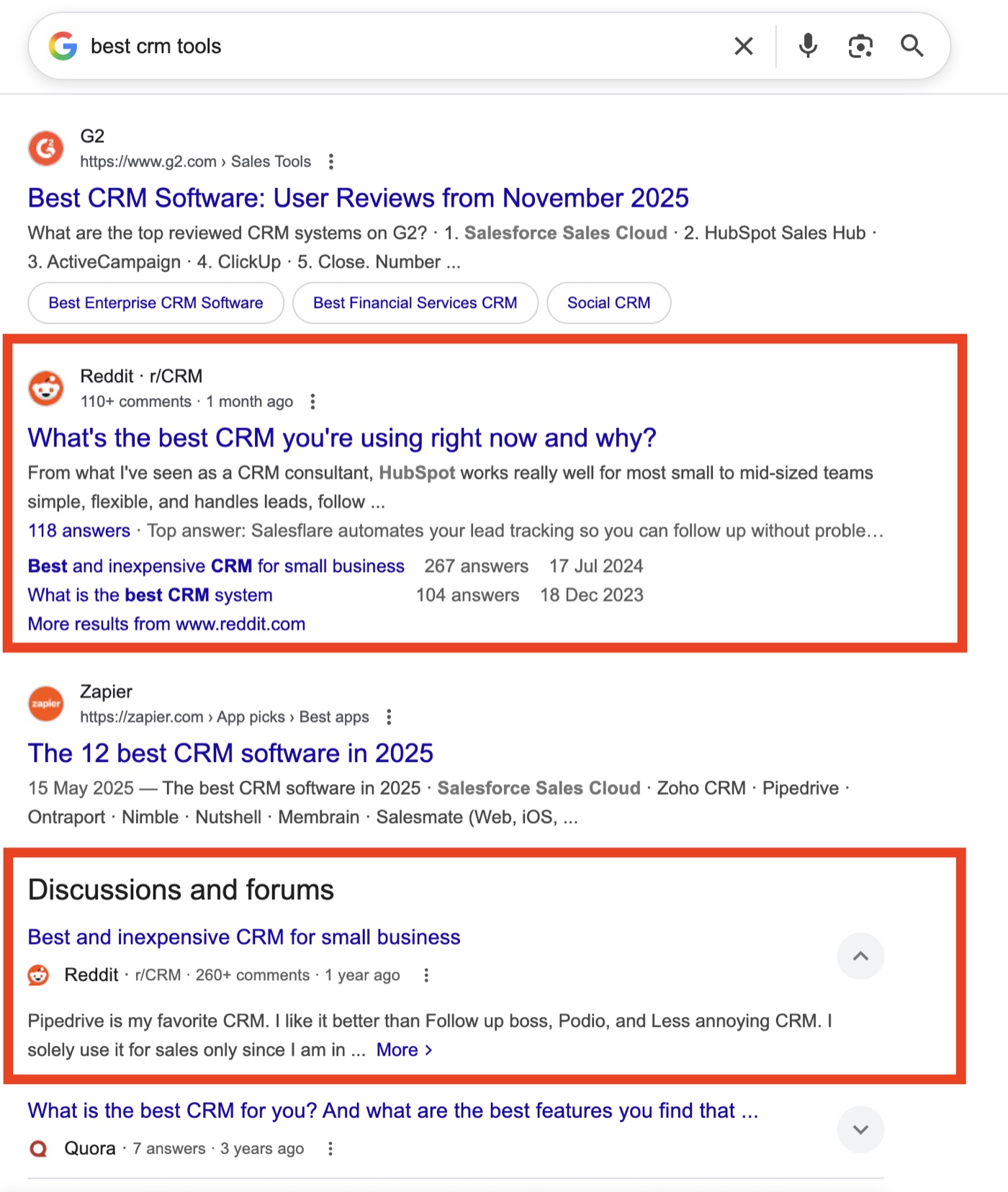Click the small Reddit icon in Discussions and forums
This screenshot has width=1008, height=1192.
pyautogui.click(x=38, y=975)
